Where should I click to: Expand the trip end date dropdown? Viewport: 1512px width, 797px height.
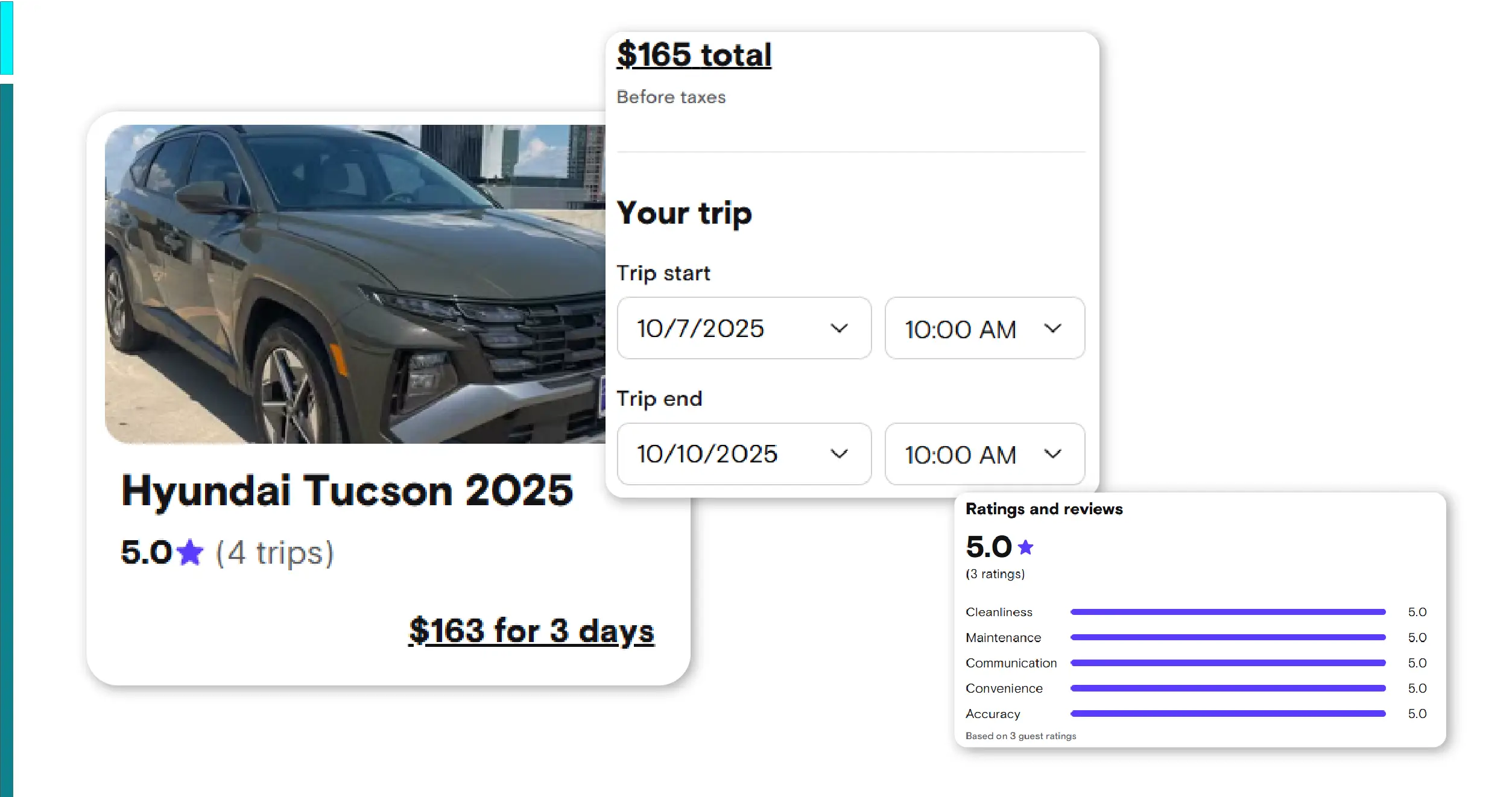[x=744, y=453]
